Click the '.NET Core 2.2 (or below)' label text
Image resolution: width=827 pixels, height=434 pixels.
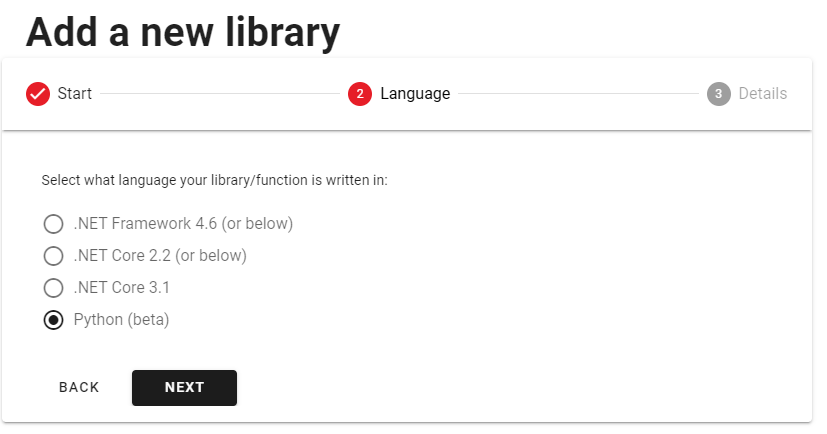[x=160, y=256]
